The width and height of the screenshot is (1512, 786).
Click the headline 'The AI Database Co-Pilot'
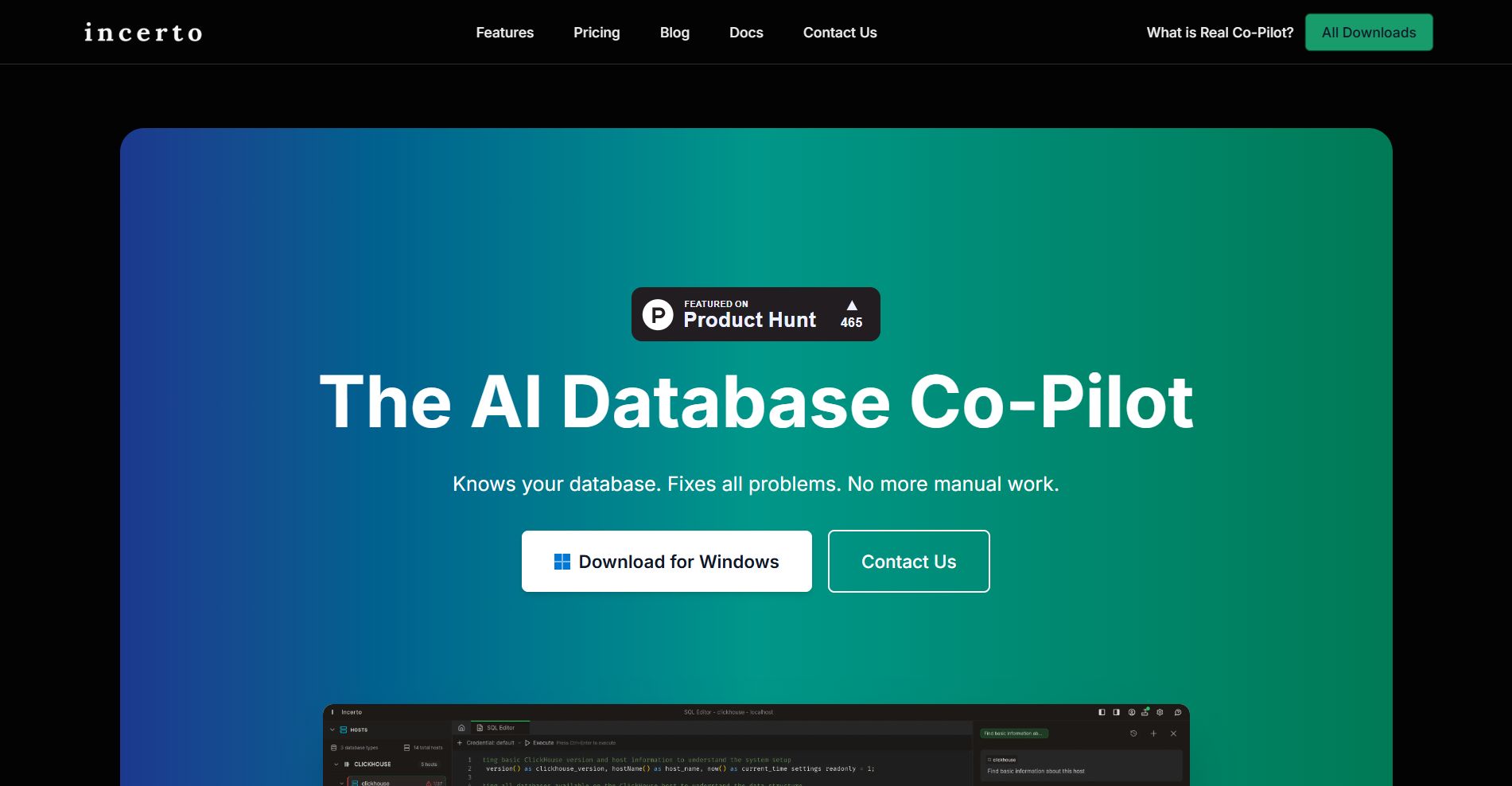[x=756, y=402]
